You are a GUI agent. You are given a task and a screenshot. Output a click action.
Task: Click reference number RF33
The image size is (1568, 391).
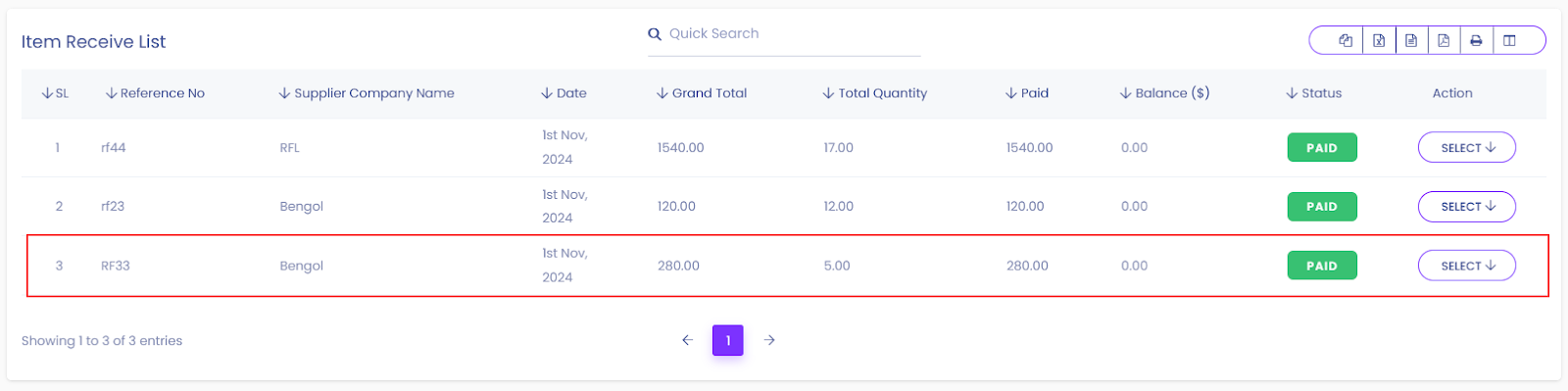(x=116, y=266)
